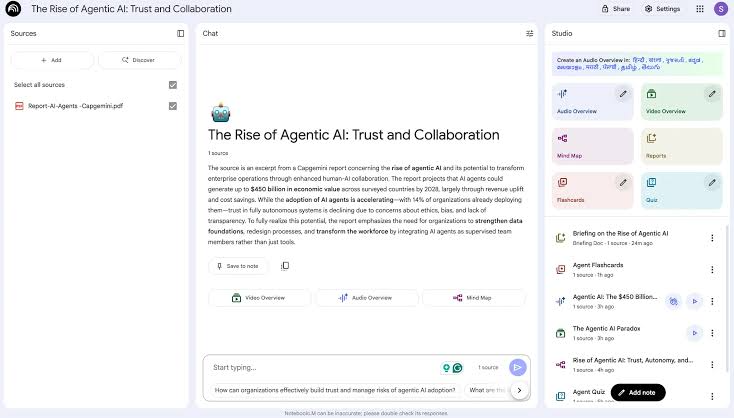Open more options for The Agentic AI Paradox
734x418 pixels.
click(x=712, y=333)
